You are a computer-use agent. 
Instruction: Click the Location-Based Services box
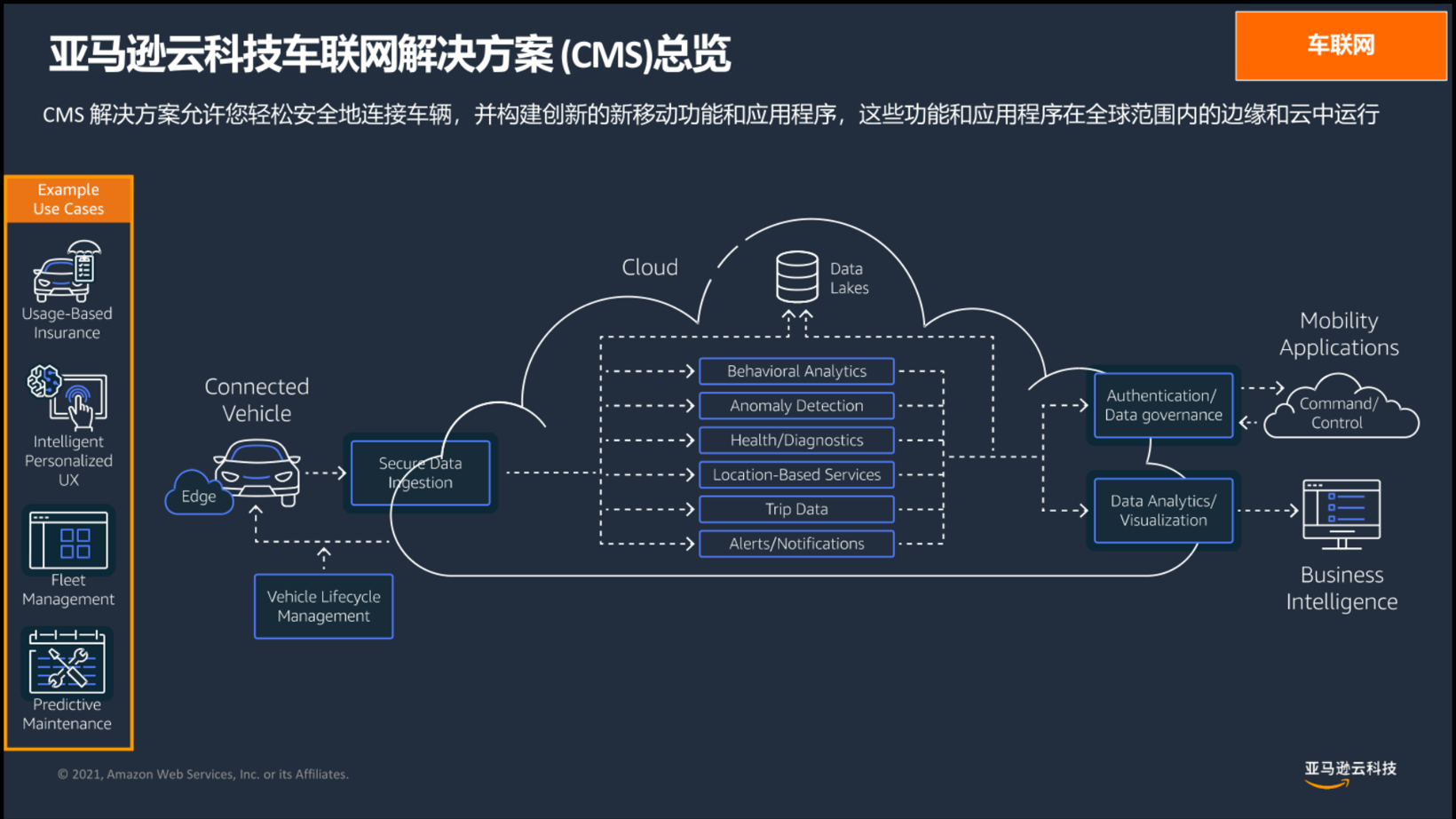point(796,475)
